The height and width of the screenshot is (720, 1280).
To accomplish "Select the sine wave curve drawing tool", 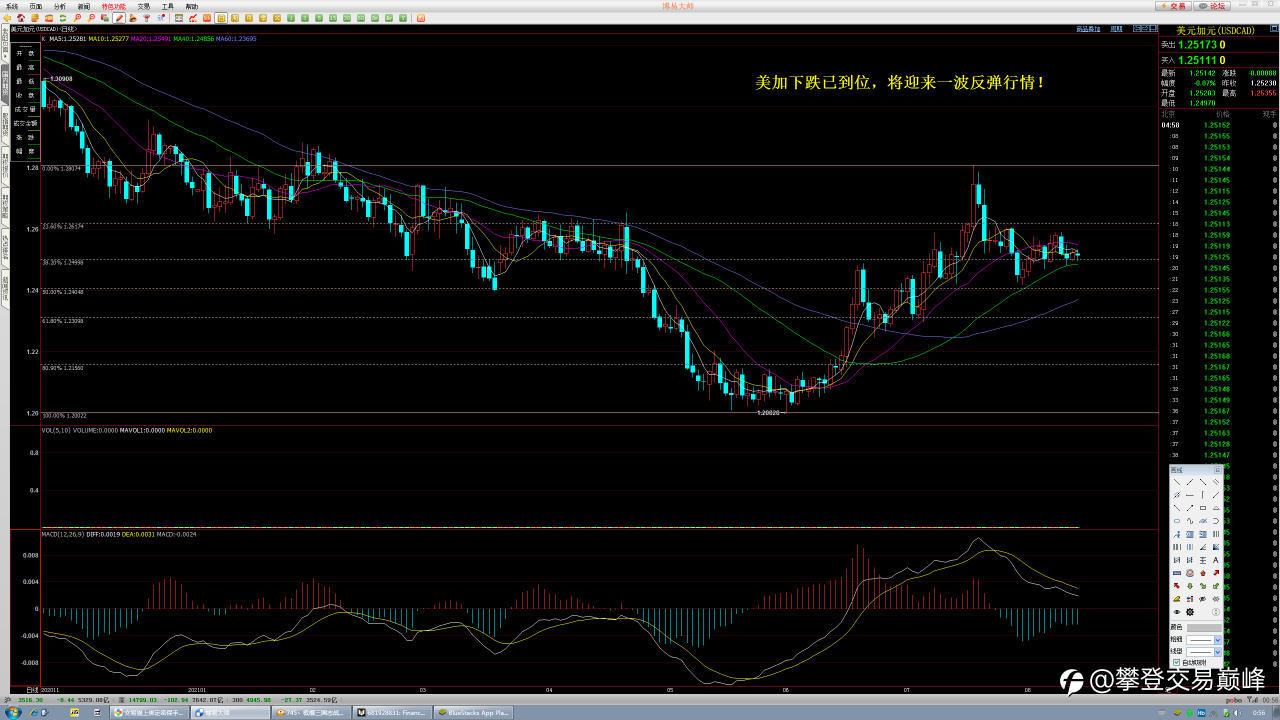I will click(1190, 521).
